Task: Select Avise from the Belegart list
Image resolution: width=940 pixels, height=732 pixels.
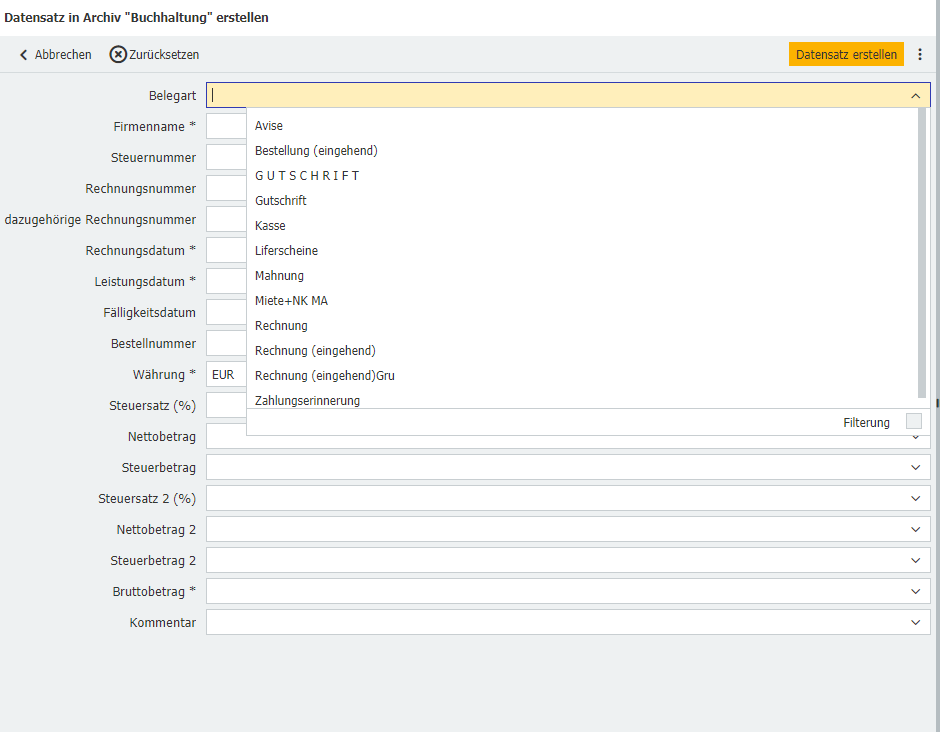Action: coord(269,126)
